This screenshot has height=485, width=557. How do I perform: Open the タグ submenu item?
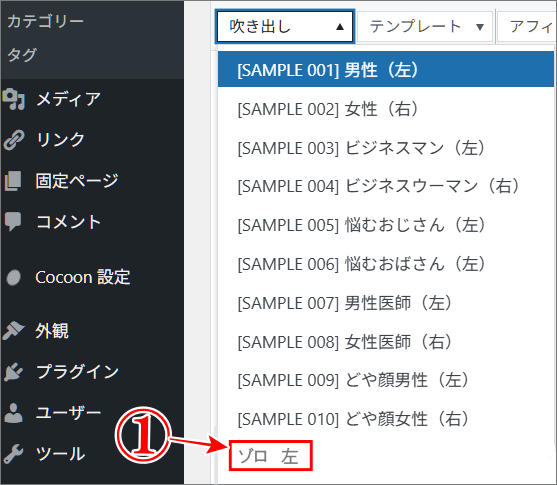(x=22, y=55)
